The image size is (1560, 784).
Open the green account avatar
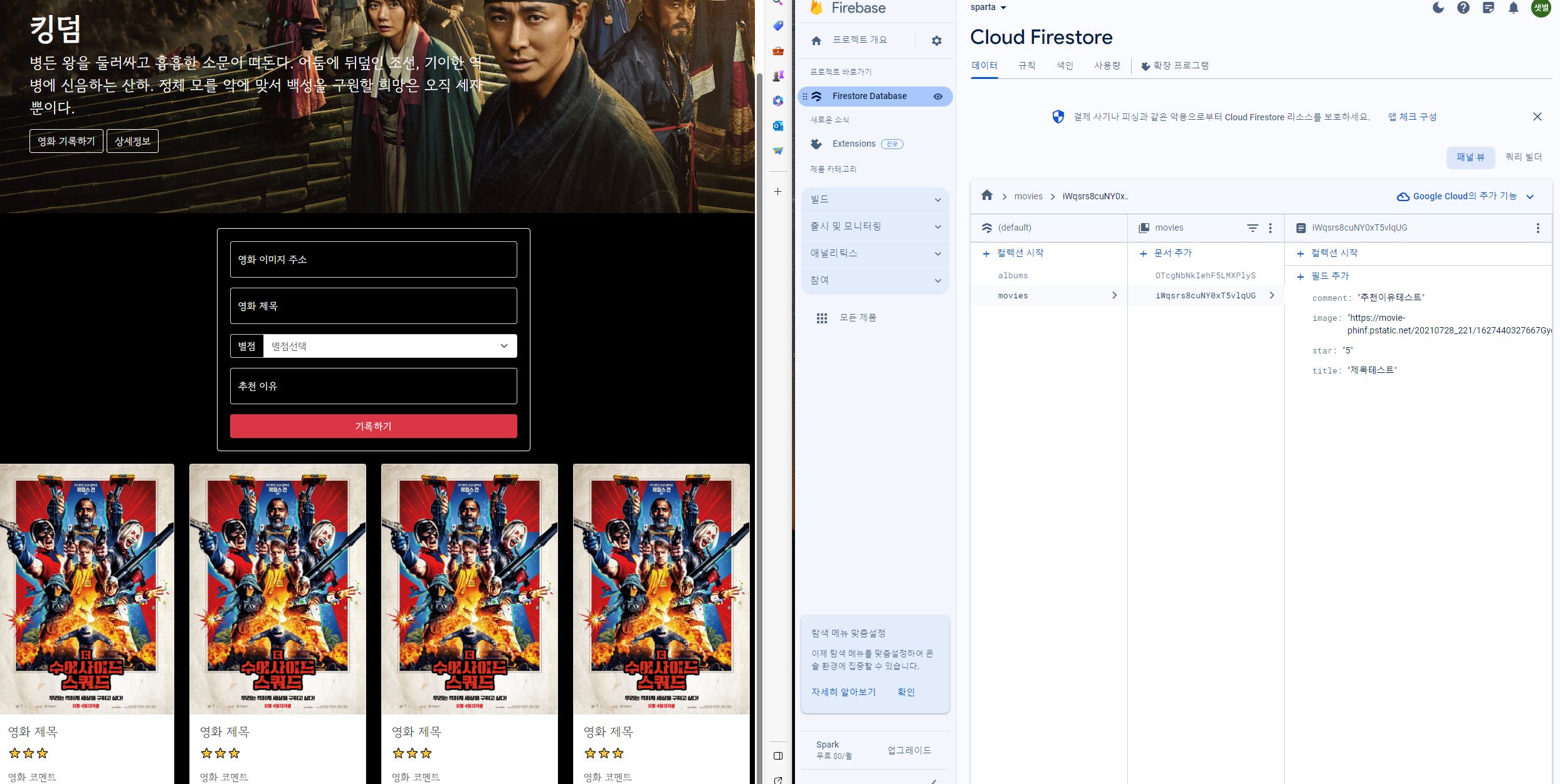pos(1541,8)
